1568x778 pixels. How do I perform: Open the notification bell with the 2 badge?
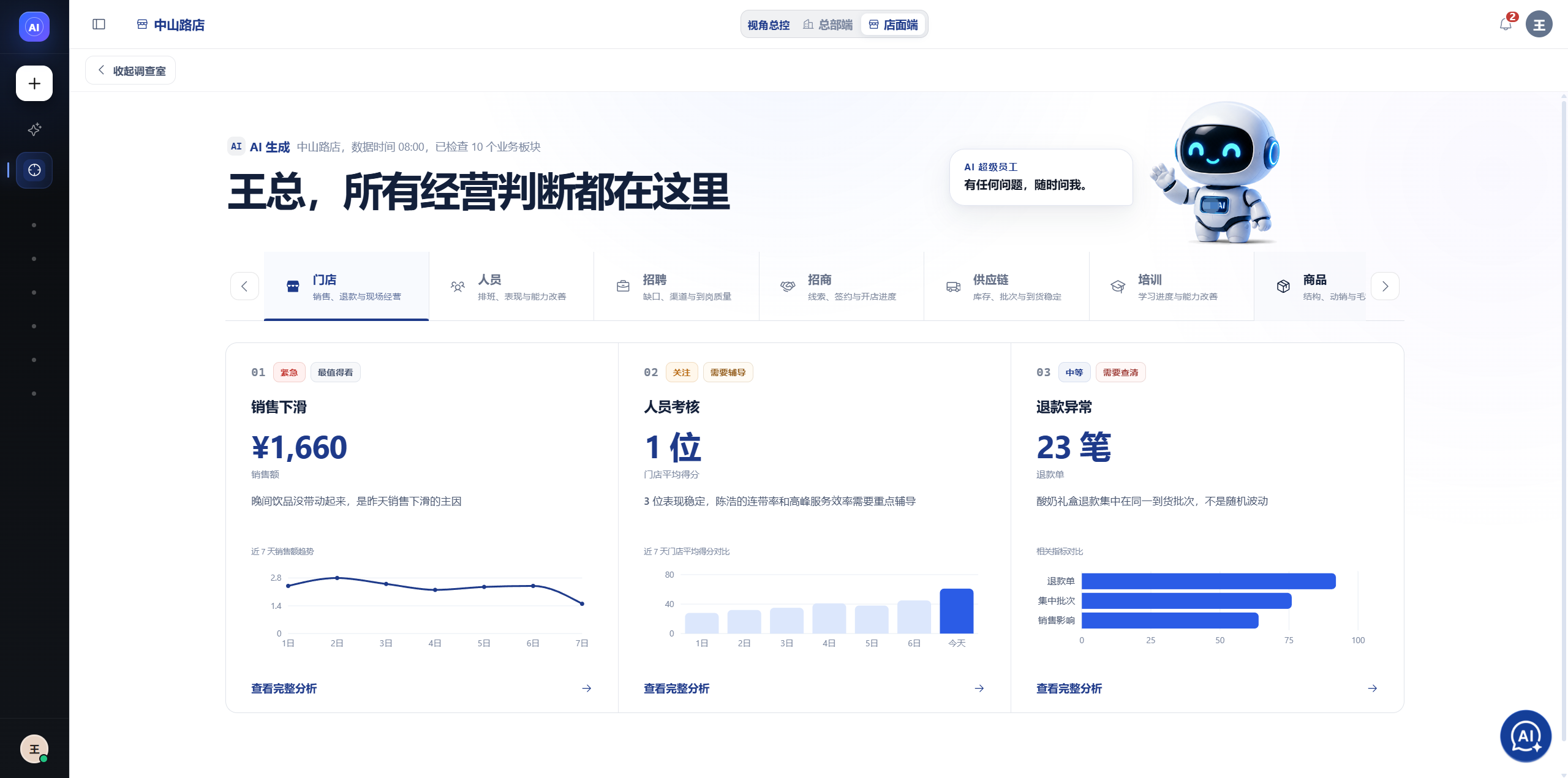click(x=1506, y=25)
